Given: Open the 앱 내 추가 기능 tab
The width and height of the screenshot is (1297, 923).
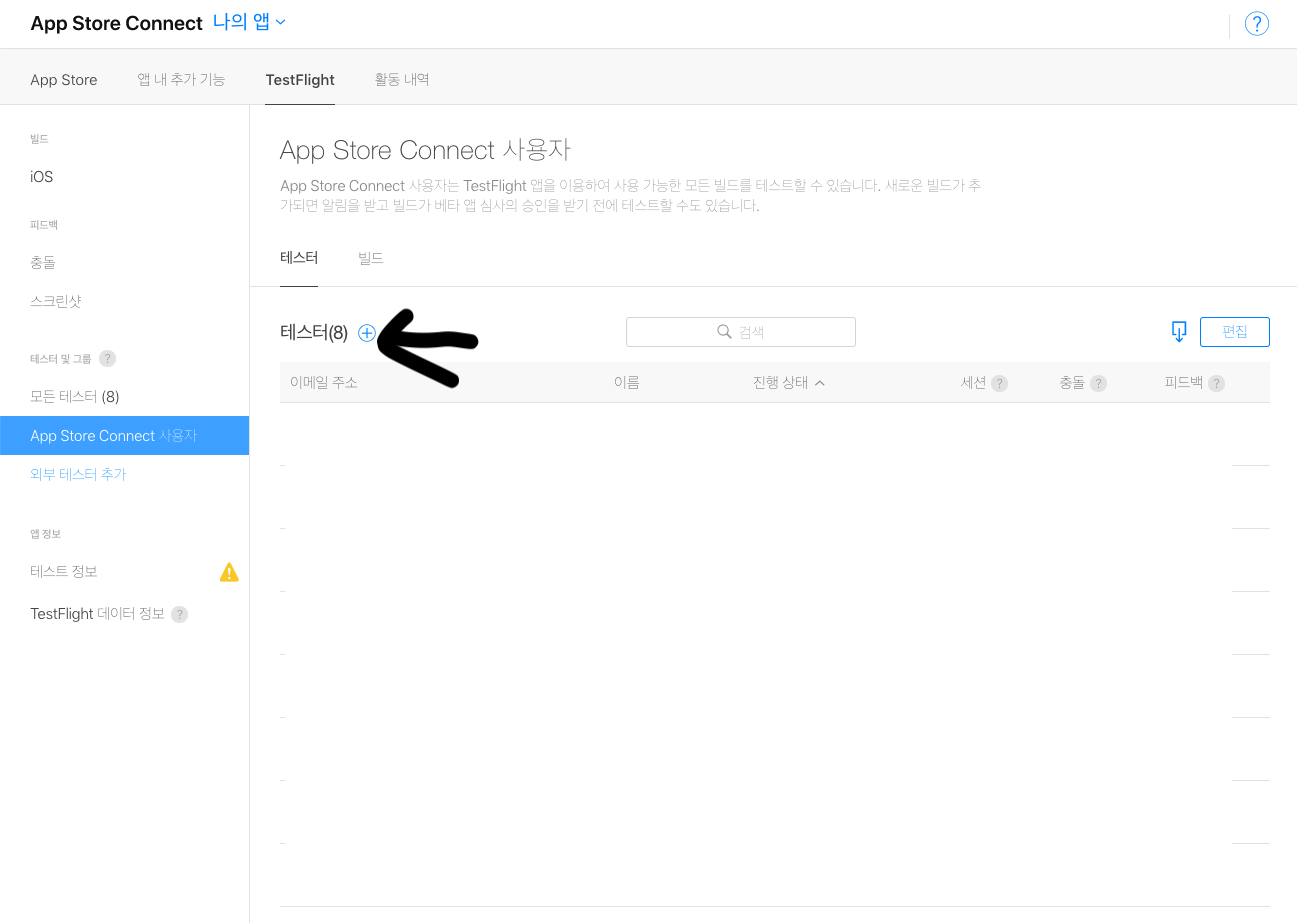Looking at the screenshot, I should pyautogui.click(x=181, y=79).
